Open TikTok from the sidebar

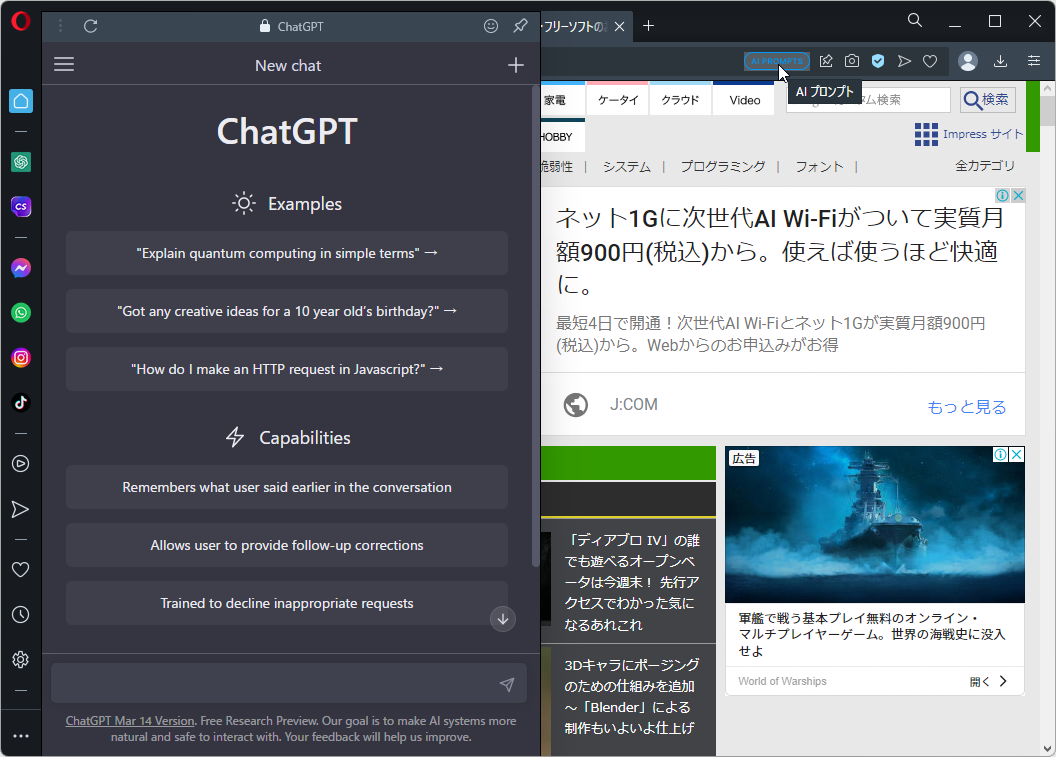(21, 402)
